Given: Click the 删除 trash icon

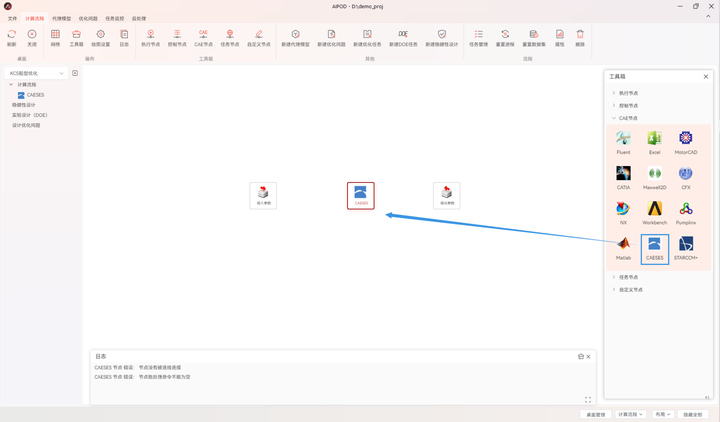Looking at the screenshot, I should tap(580, 34).
